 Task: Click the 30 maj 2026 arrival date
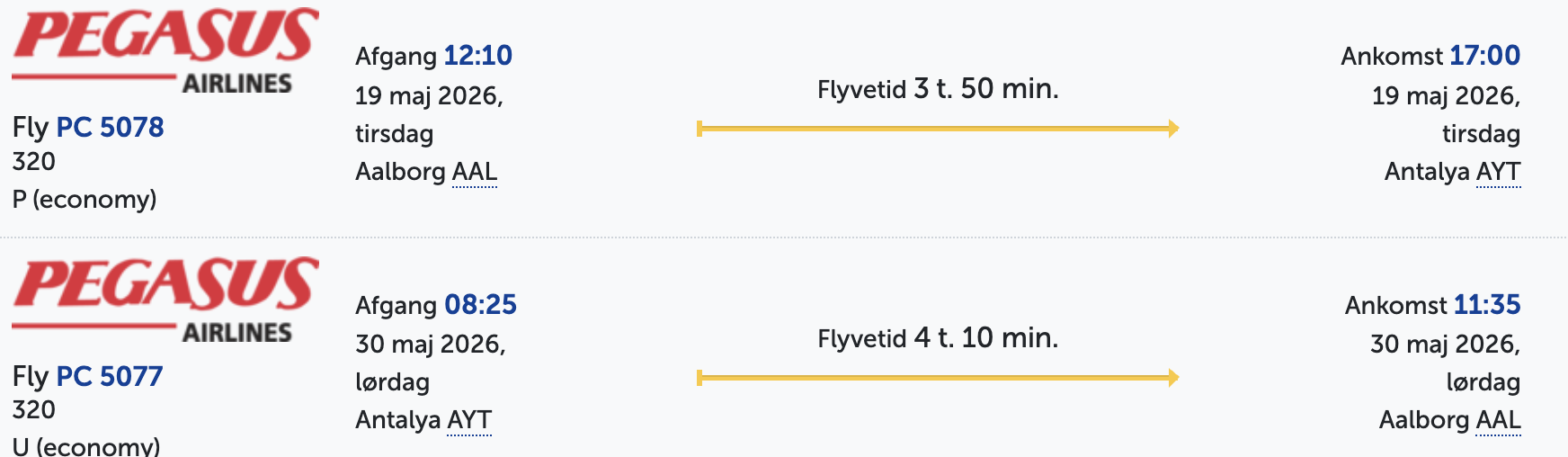pyautogui.click(x=1444, y=344)
